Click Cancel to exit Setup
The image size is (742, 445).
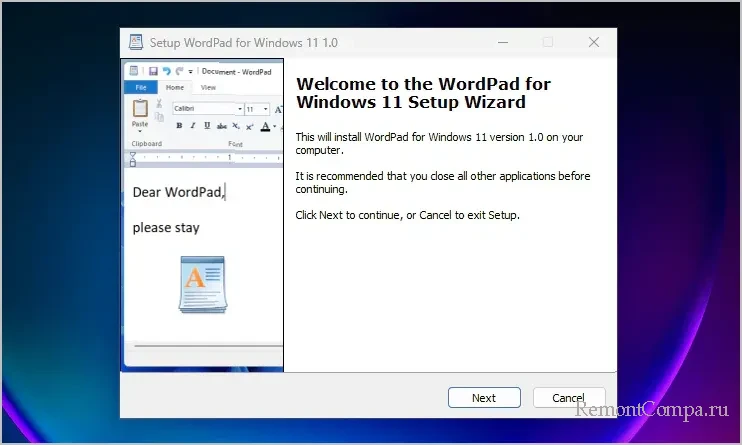coord(569,397)
